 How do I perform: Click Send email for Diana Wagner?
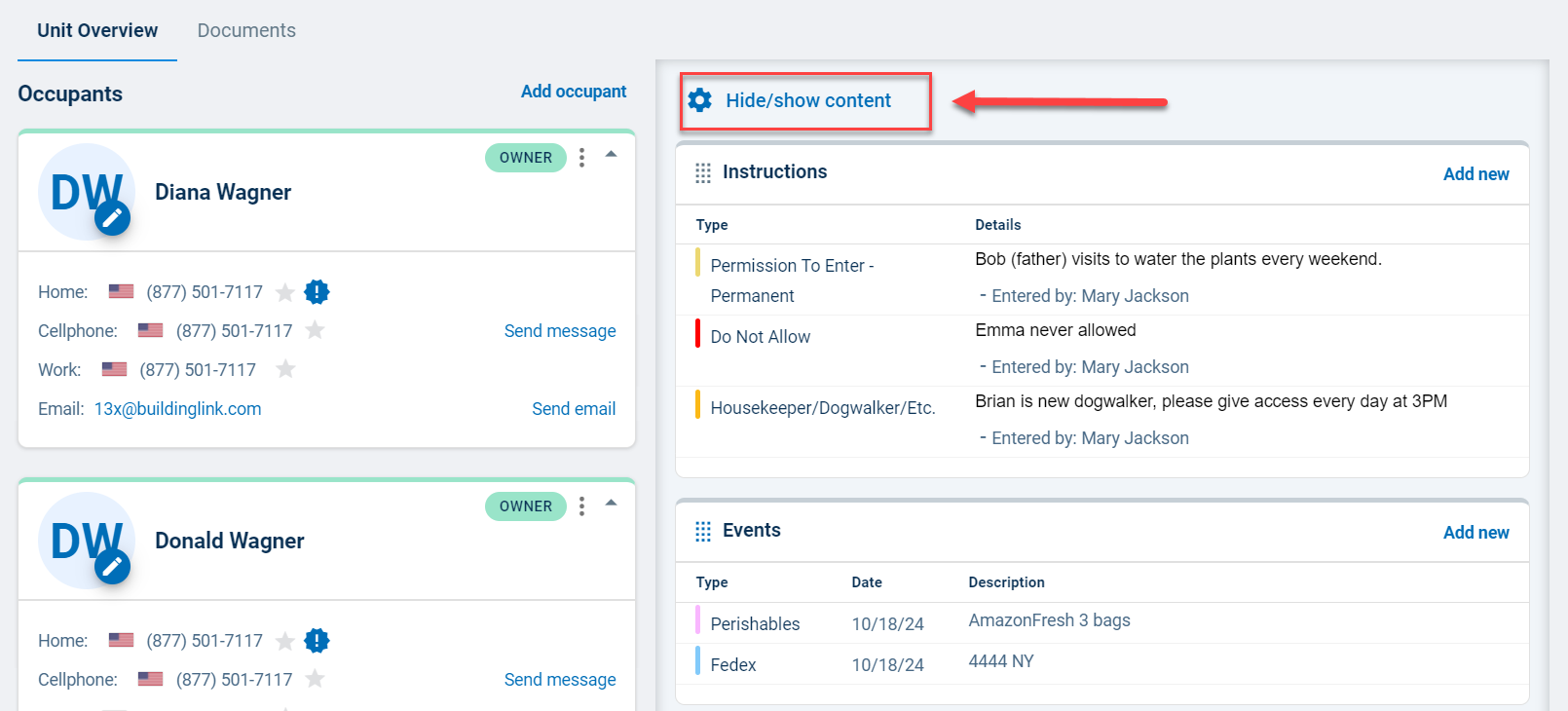pos(574,409)
